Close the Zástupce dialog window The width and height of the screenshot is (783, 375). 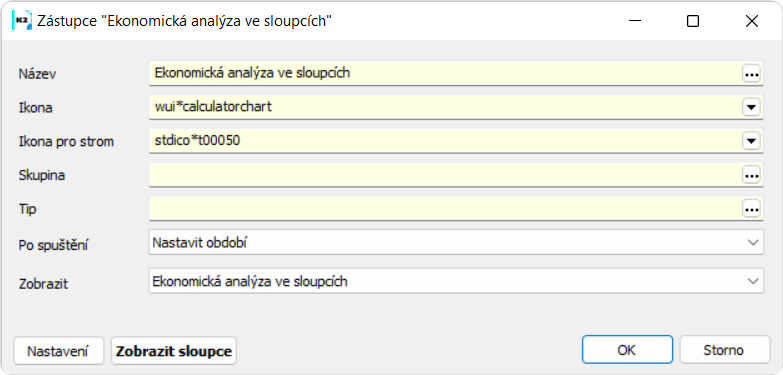pyautogui.click(x=752, y=21)
